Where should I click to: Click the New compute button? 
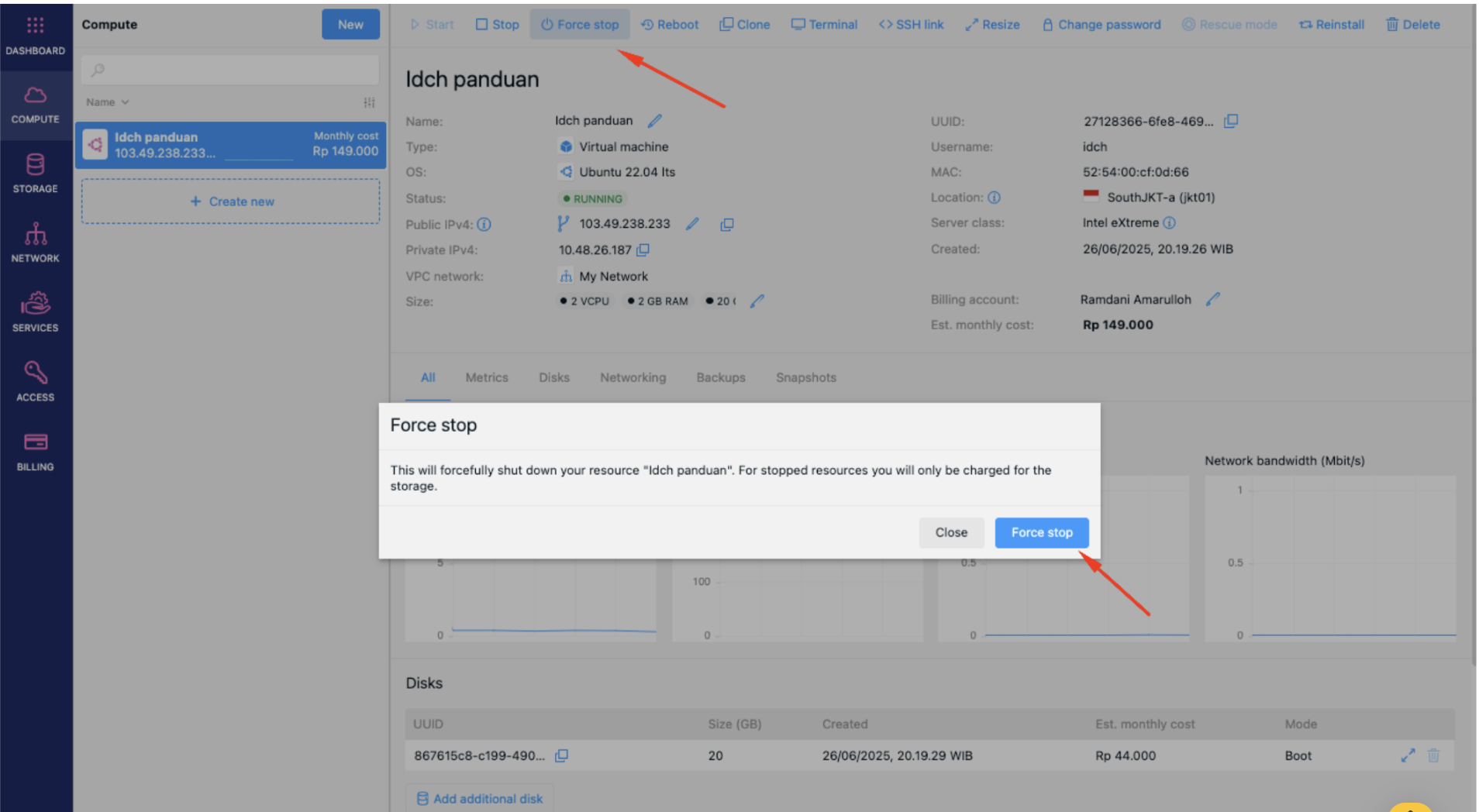pos(350,25)
